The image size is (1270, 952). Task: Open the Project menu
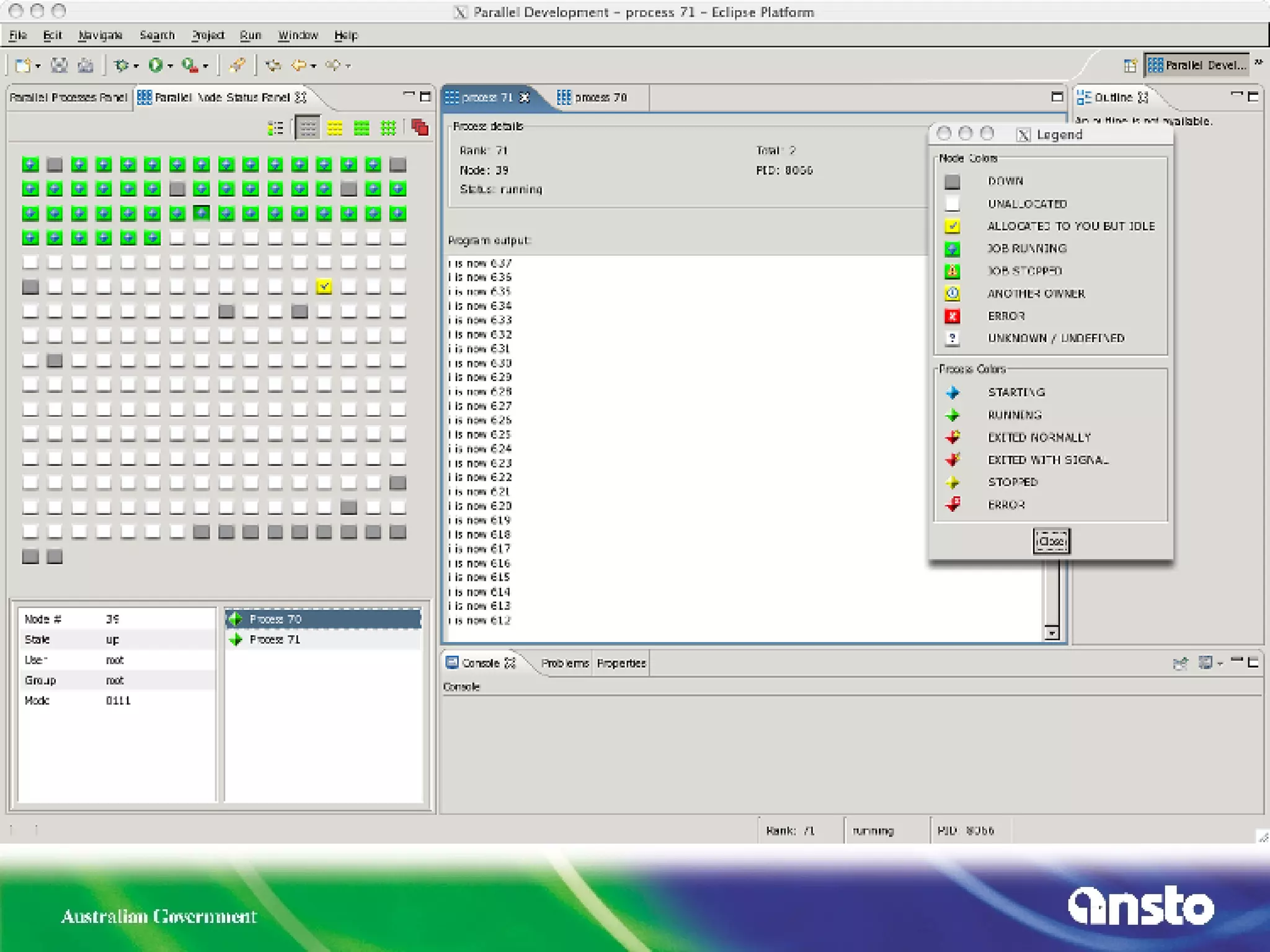208,35
